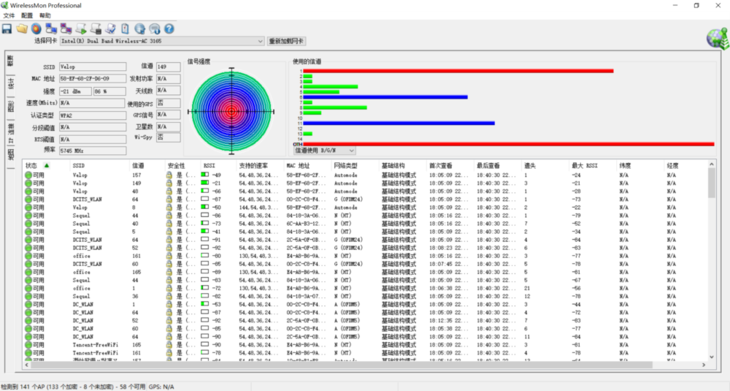
Task: Click the orange target icon in toolbar
Action: tap(36, 29)
